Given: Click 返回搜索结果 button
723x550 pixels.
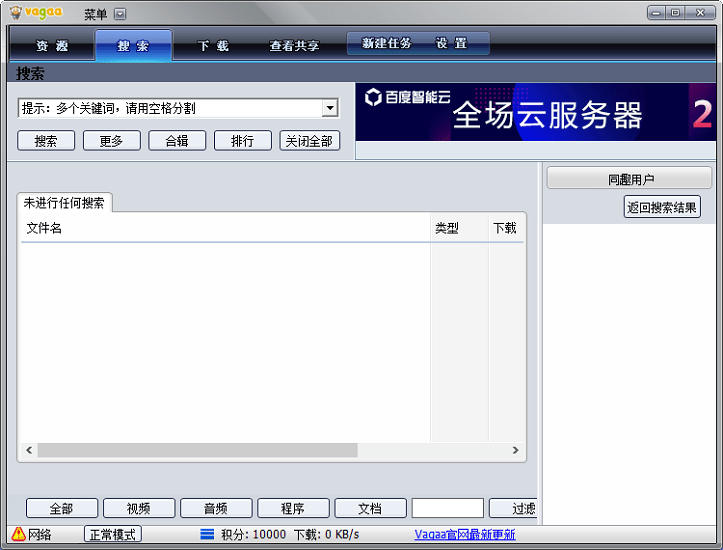Looking at the screenshot, I should pos(662,207).
